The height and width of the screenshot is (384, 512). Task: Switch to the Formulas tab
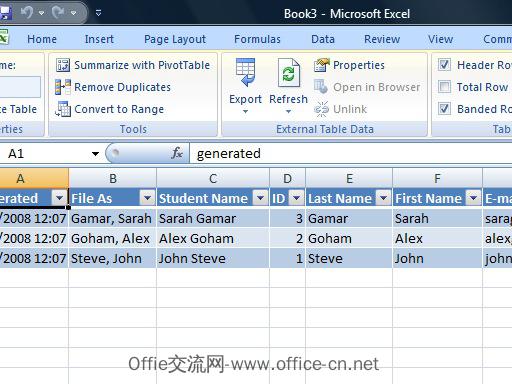pyautogui.click(x=257, y=39)
